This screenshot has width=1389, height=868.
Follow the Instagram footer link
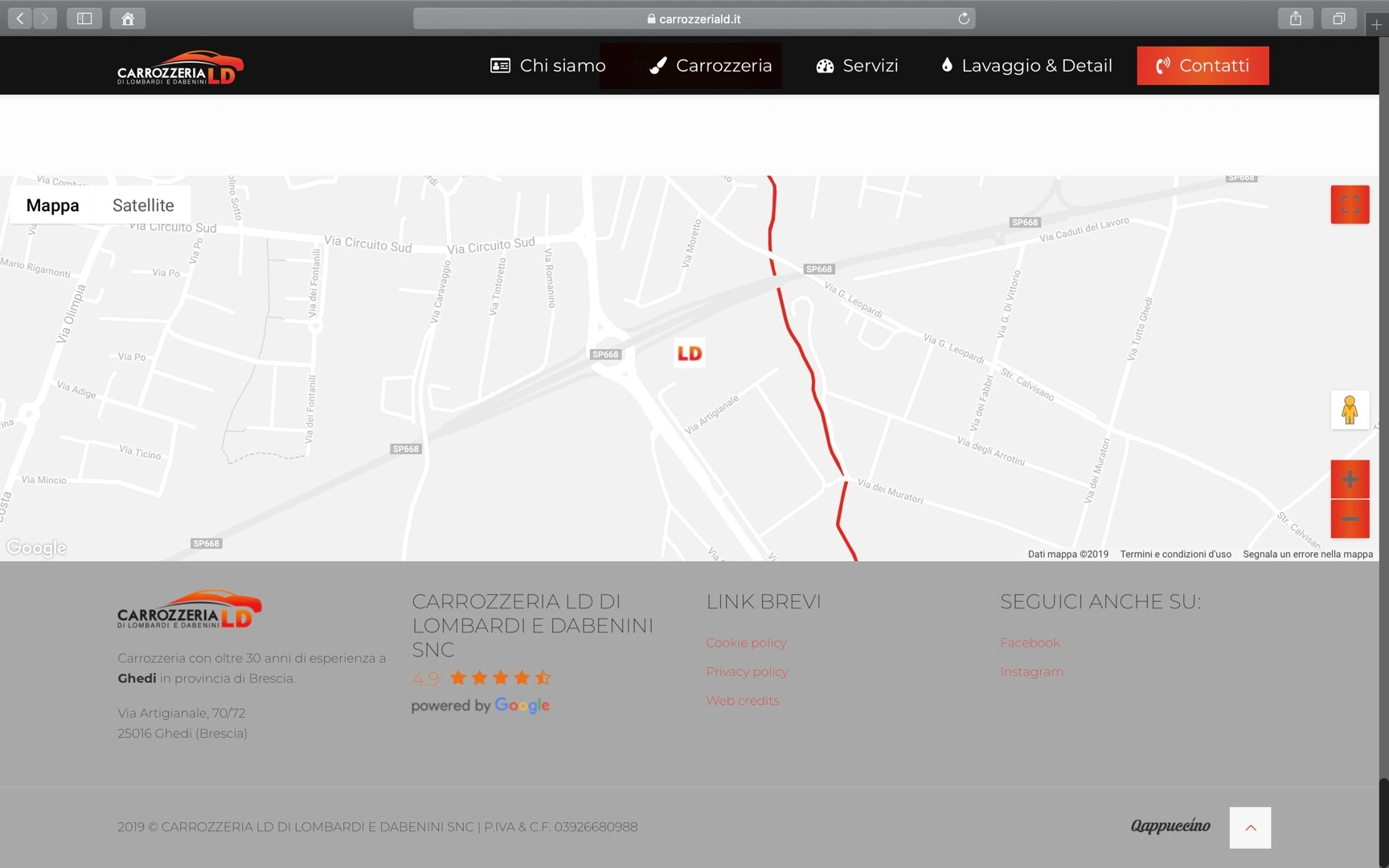pos(1031,672)
